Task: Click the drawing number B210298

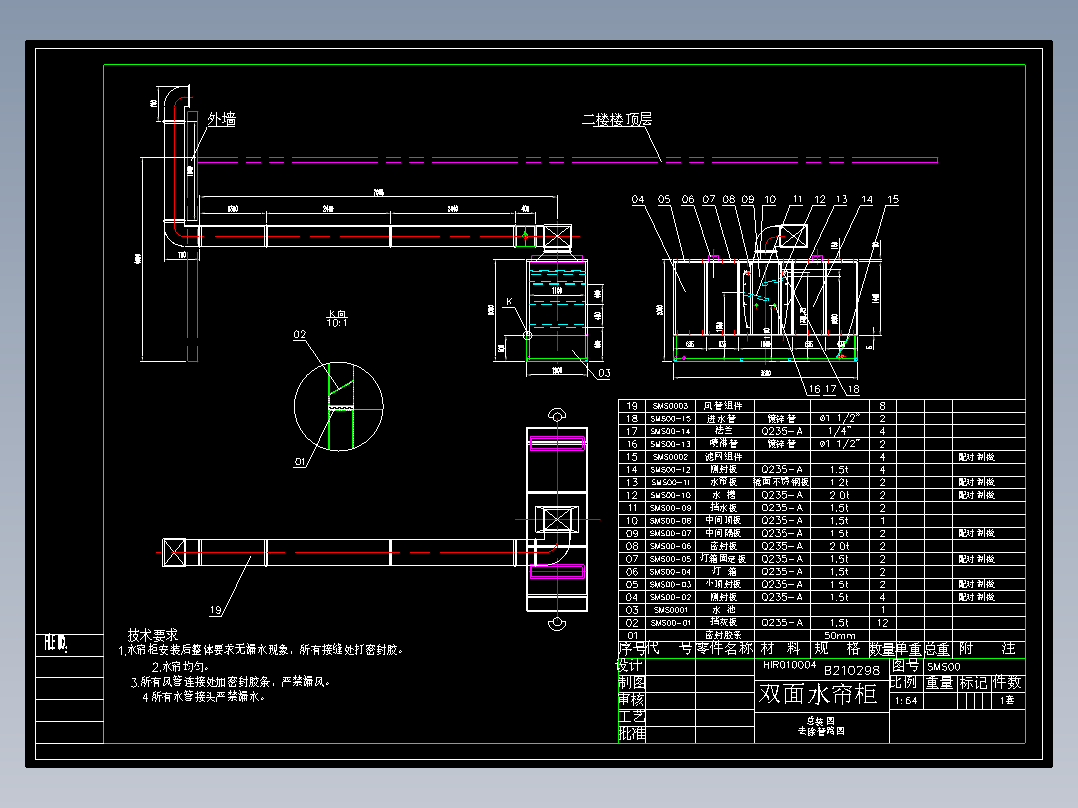Action: click(852, 670)
